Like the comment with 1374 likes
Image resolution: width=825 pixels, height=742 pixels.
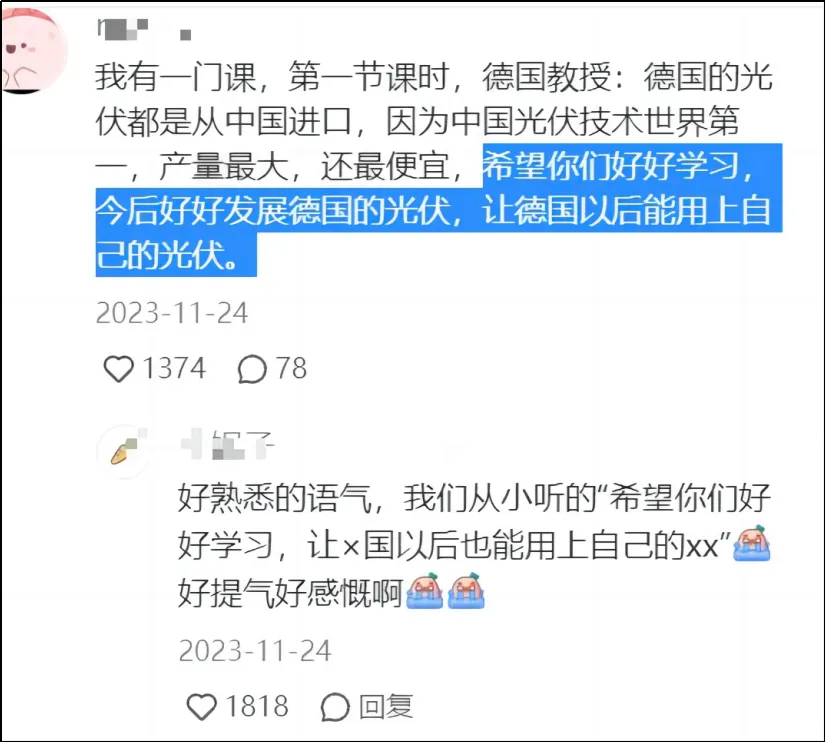click(x=118, y=368)
